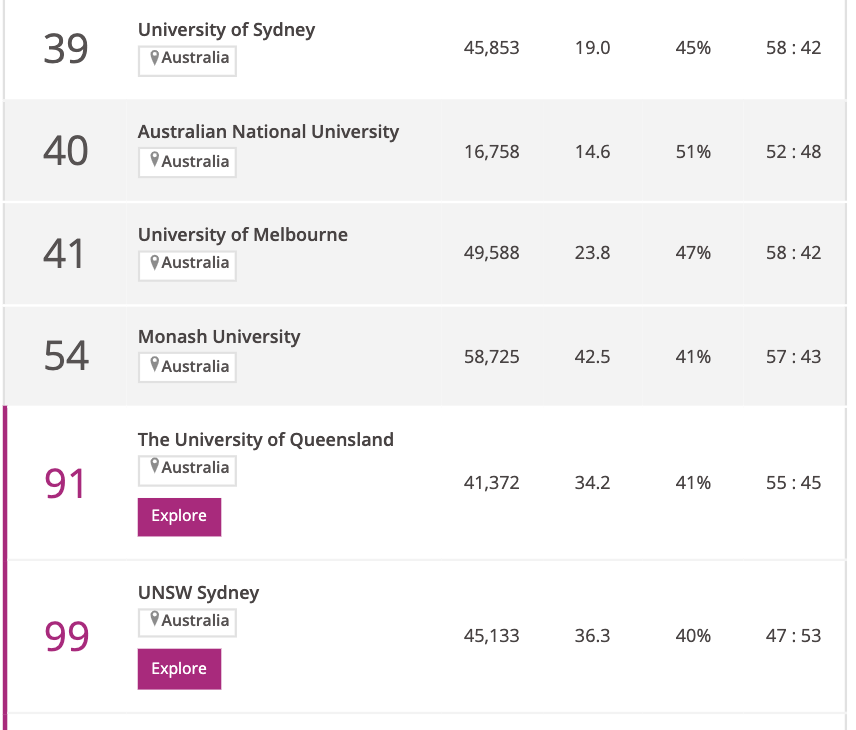Click the 52 : 48 ratio for ANU
This screenshot has width=856, height=730.
coord(794,152)
